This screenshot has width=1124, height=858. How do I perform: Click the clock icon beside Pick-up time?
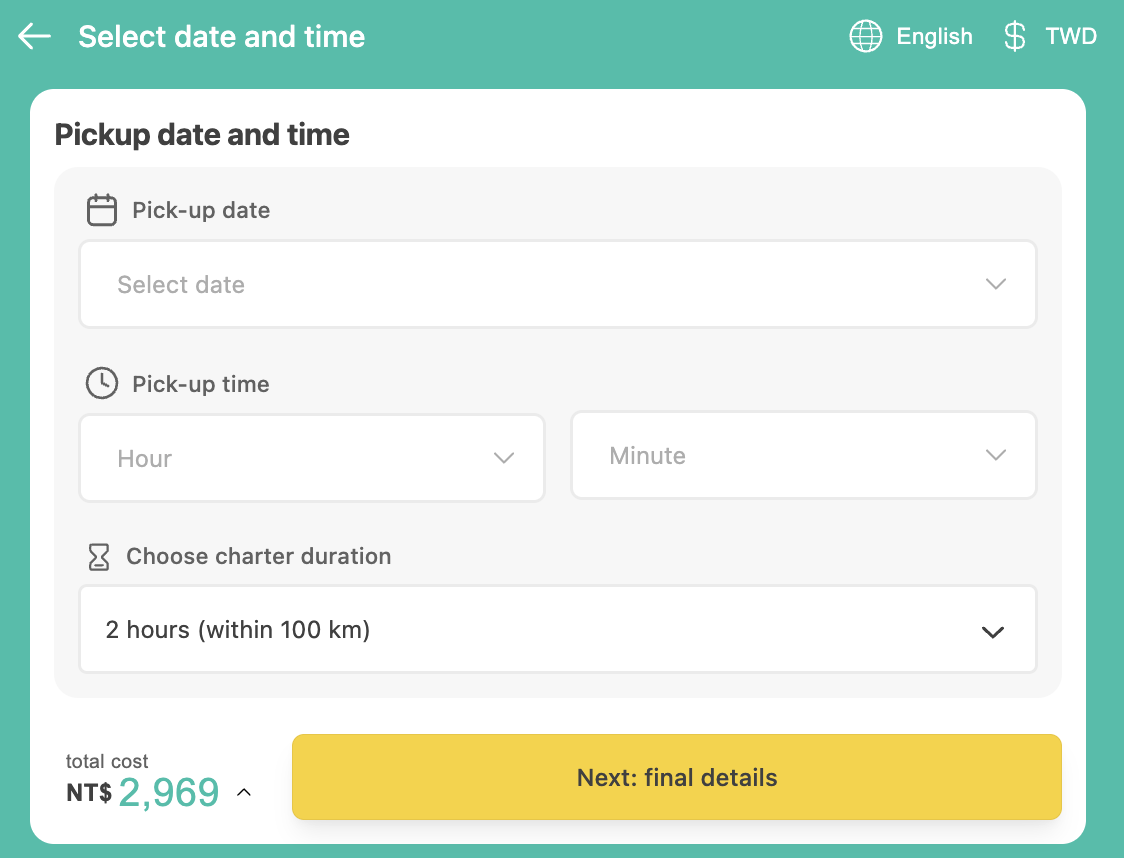pos(102,384)
